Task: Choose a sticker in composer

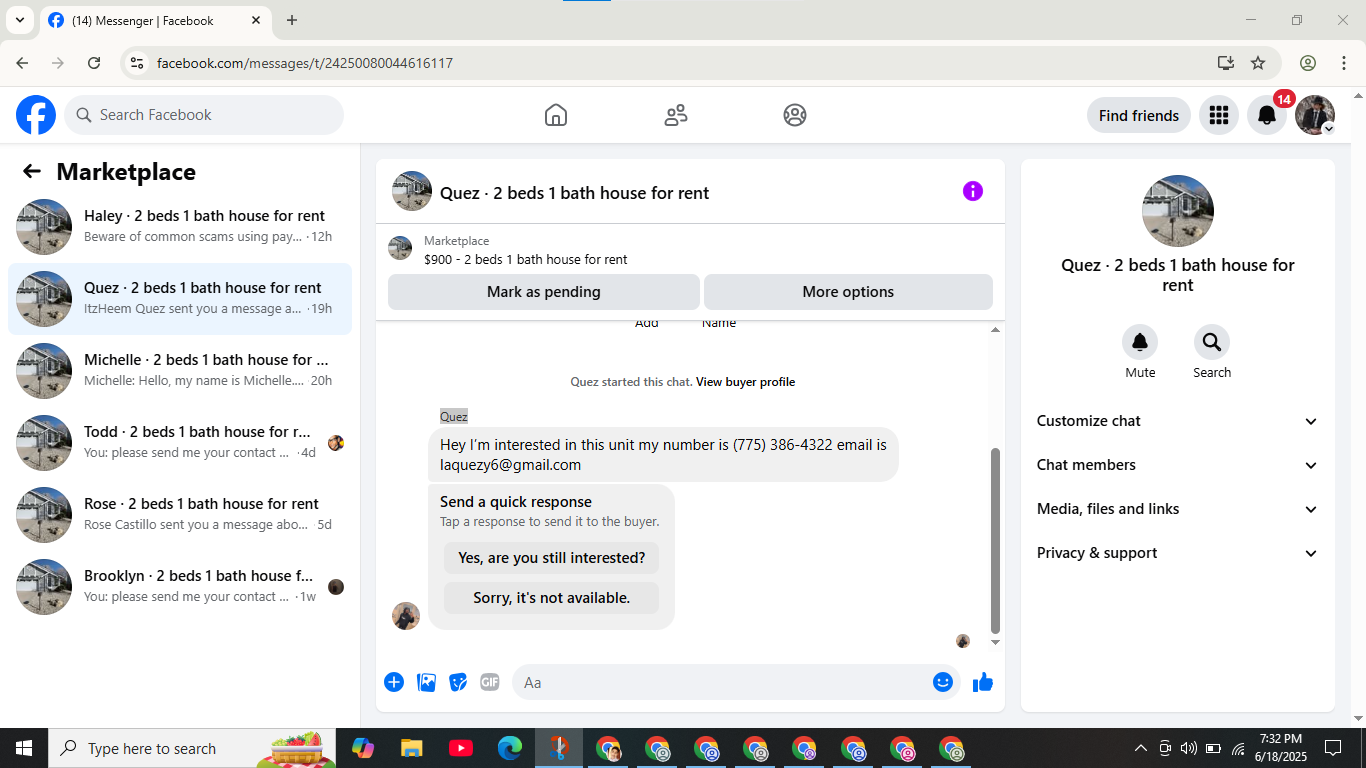Action: pyautogui.click(x=458, y=682)
